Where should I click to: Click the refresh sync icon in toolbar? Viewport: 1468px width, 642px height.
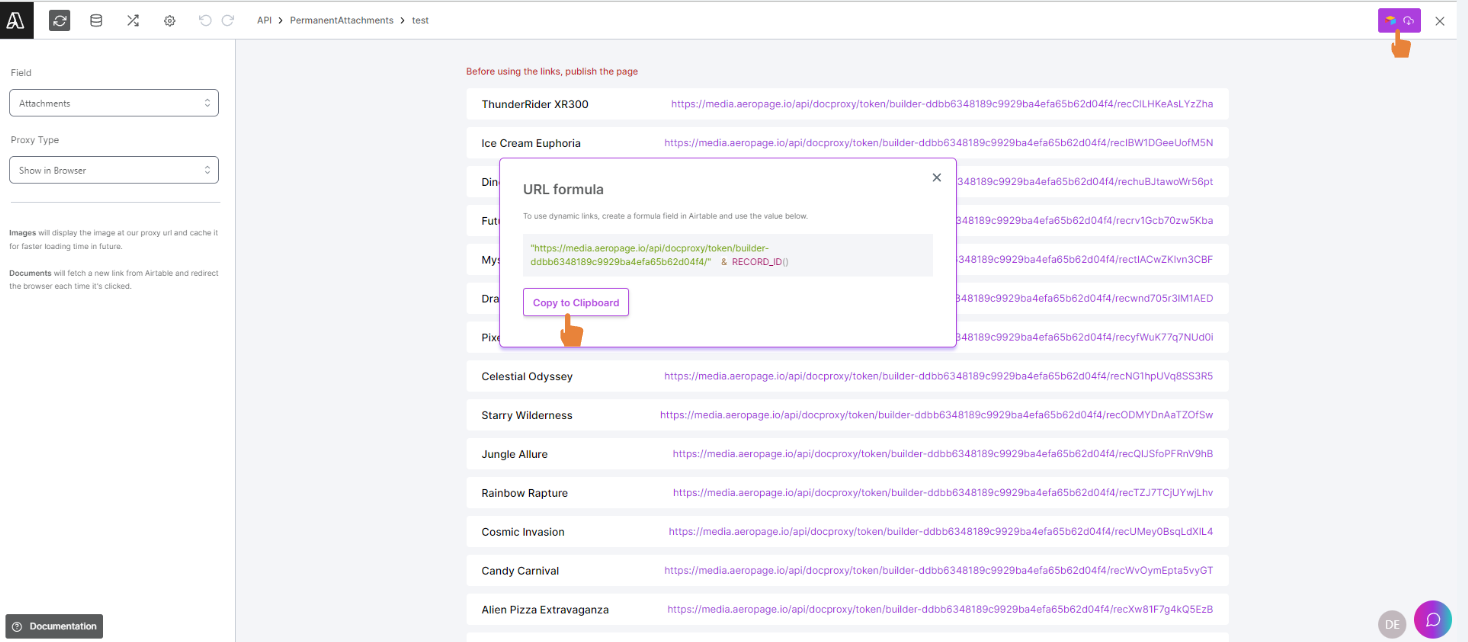coord(60,20)
